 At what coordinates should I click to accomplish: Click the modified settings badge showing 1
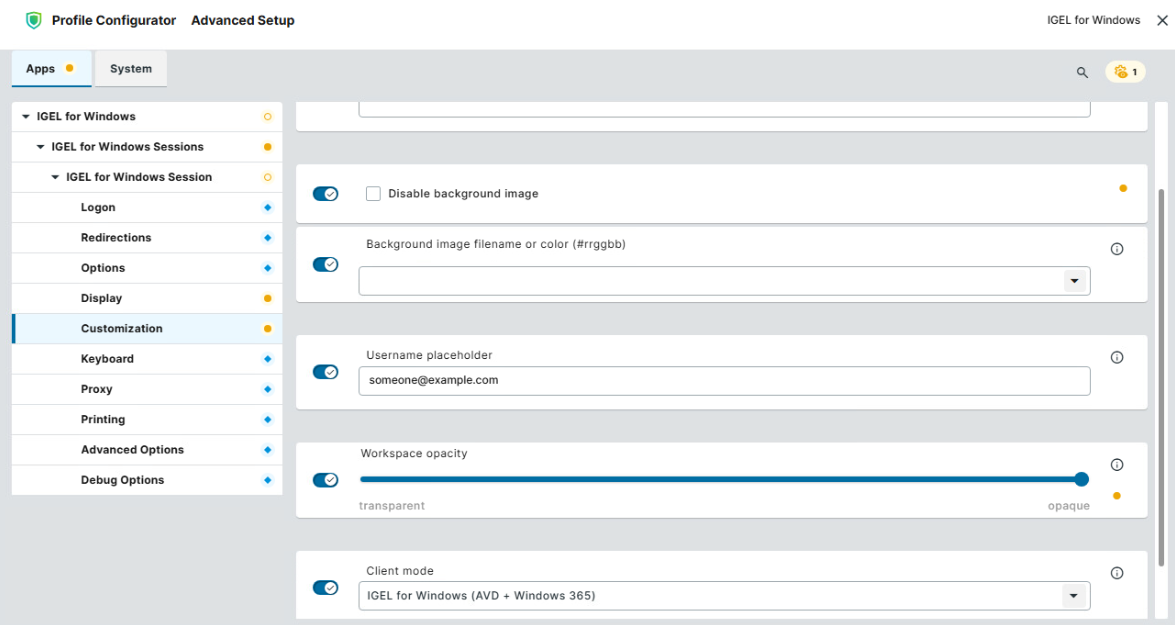[x=1124, y=71]
